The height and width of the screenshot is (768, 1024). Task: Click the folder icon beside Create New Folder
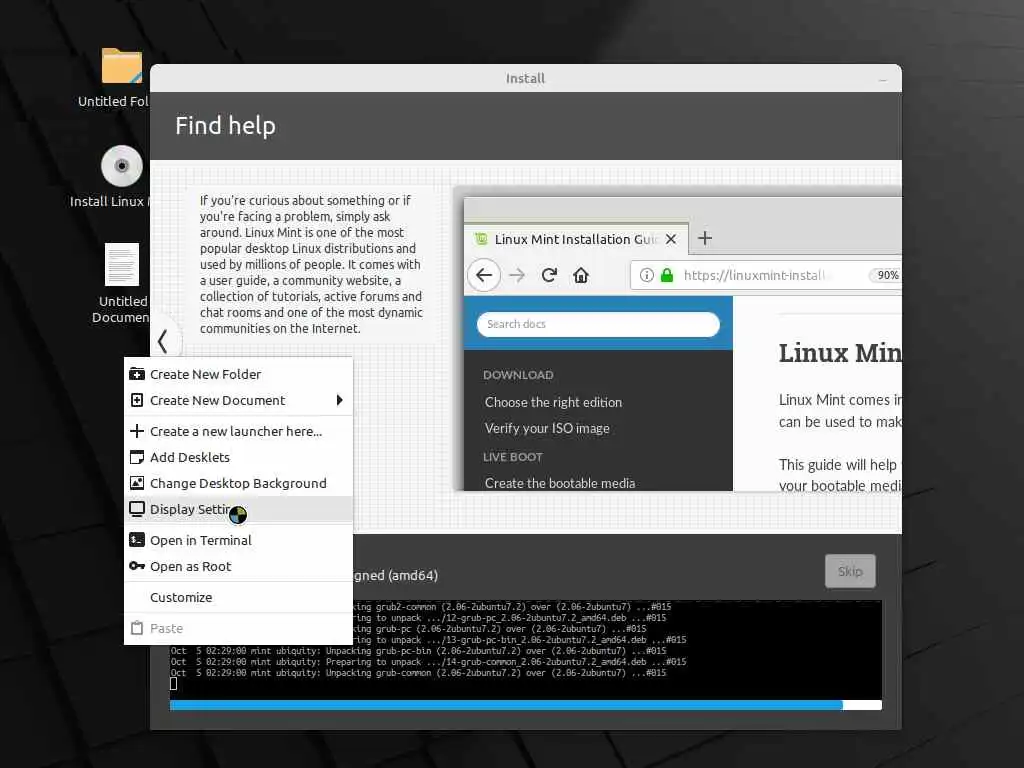tap(137, 374)
